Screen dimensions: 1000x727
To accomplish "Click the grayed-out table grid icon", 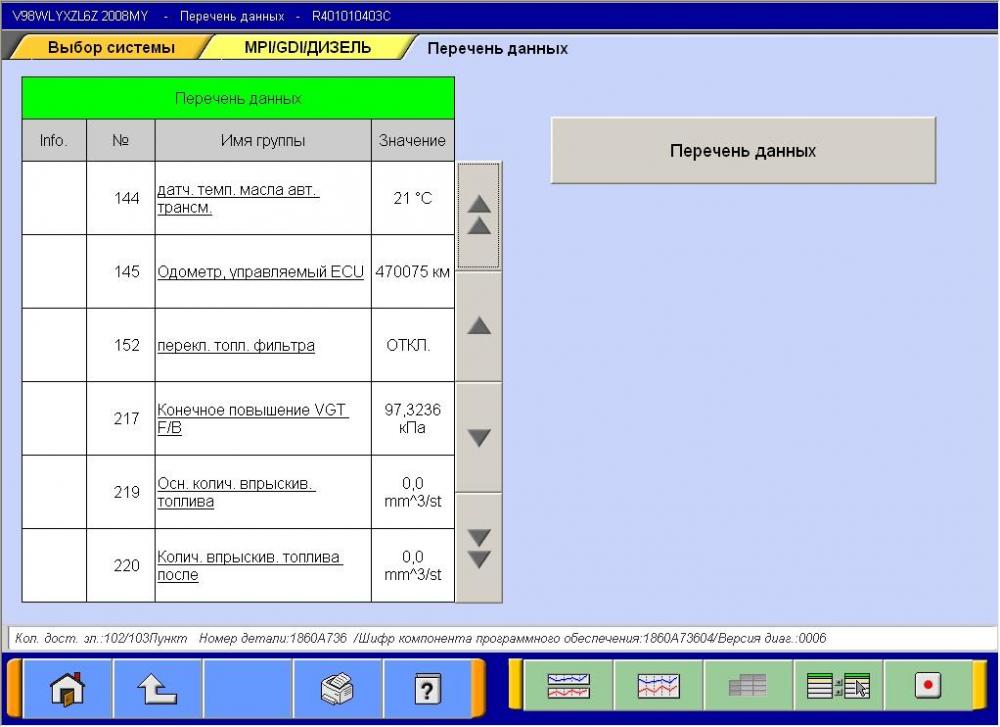I will pyautogui.click(x=748, y=686).
